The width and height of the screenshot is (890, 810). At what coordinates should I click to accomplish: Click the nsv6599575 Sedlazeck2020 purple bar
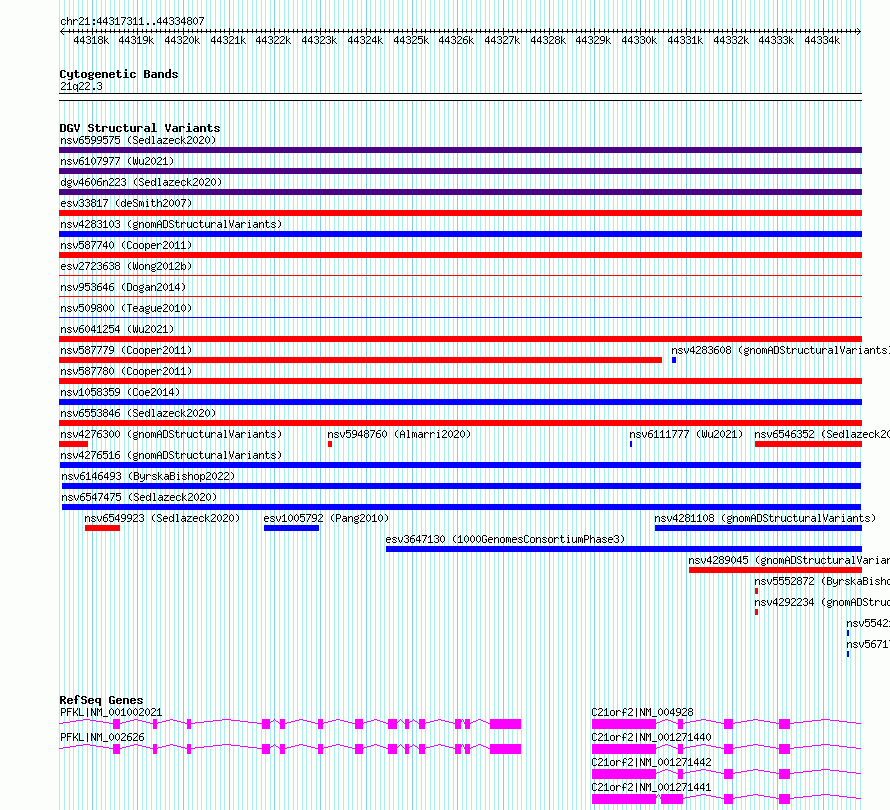pos(460,150)
